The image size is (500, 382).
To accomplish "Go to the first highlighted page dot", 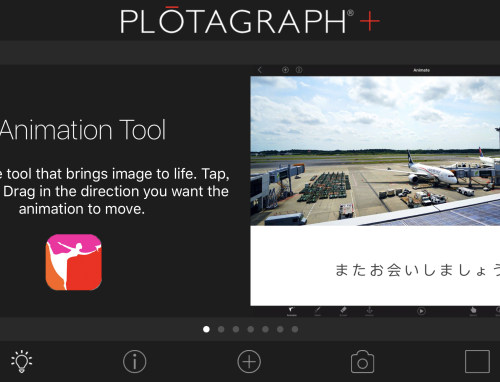I will click(206, 329).
